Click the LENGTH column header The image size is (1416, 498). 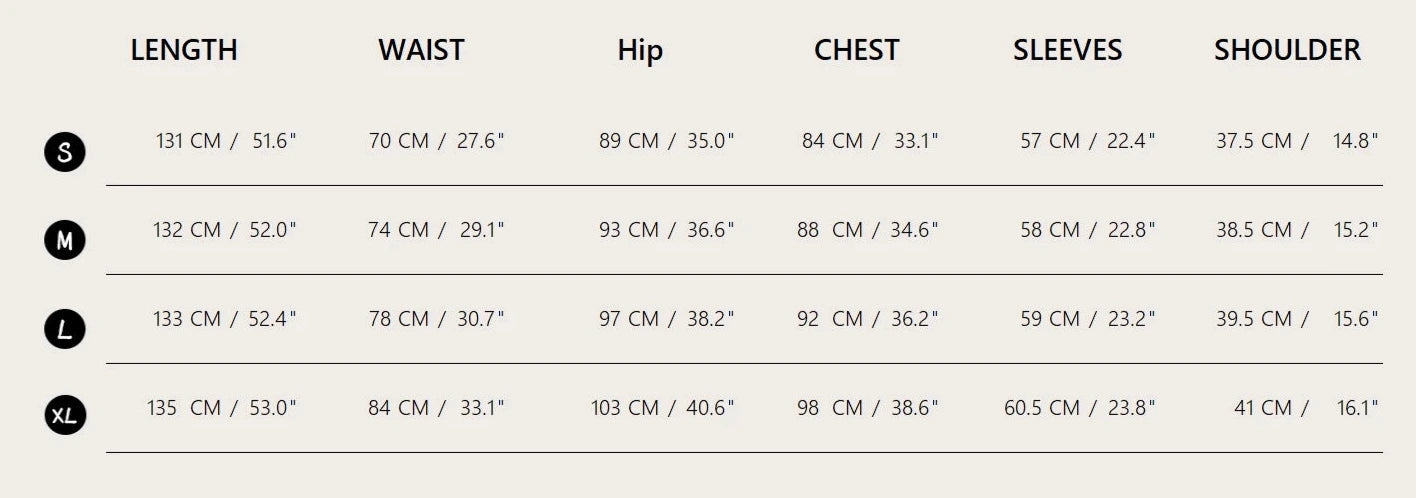pyautogui.click(x=184, y=50)
